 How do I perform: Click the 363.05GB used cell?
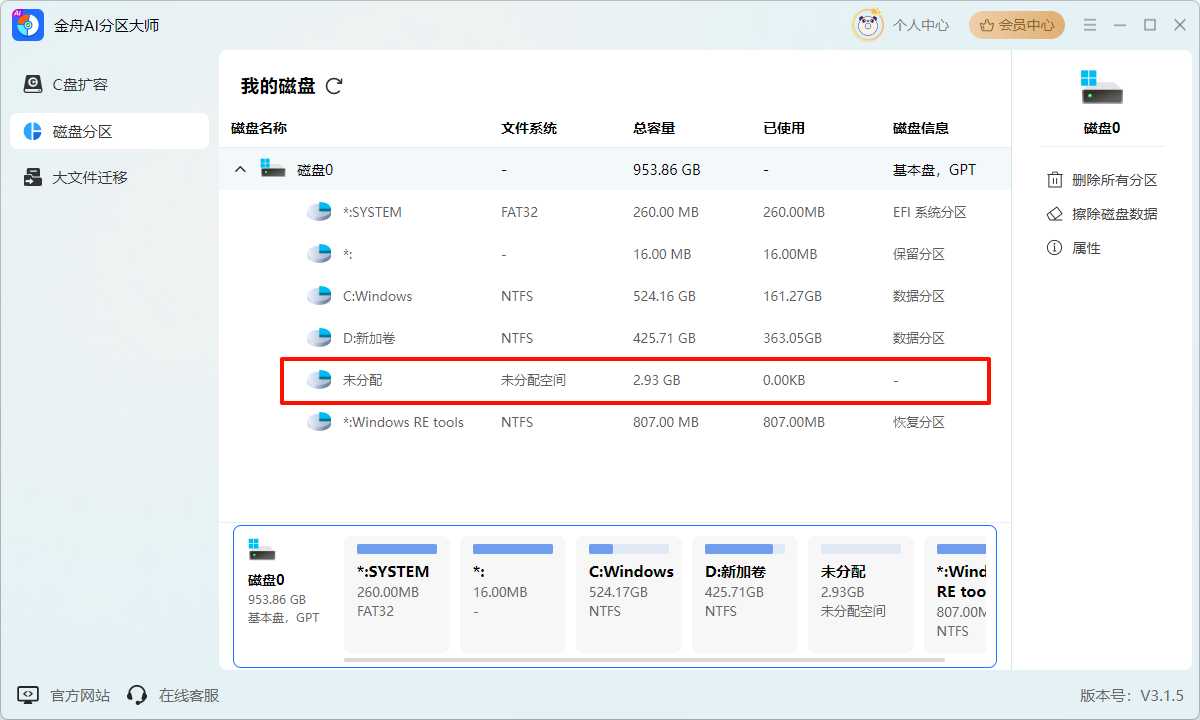pos(792,338)
